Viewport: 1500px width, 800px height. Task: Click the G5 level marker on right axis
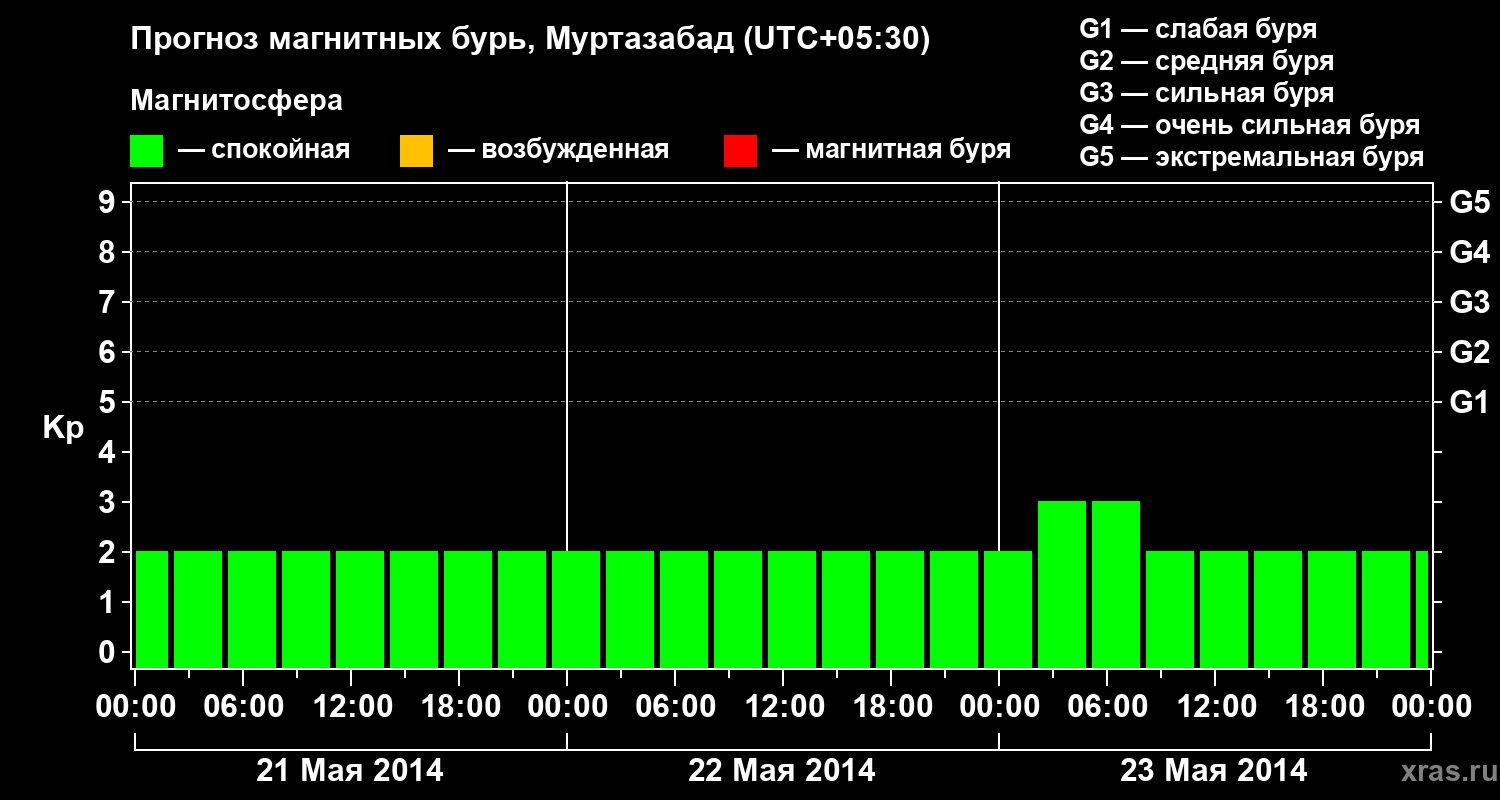coord(1469,203)
